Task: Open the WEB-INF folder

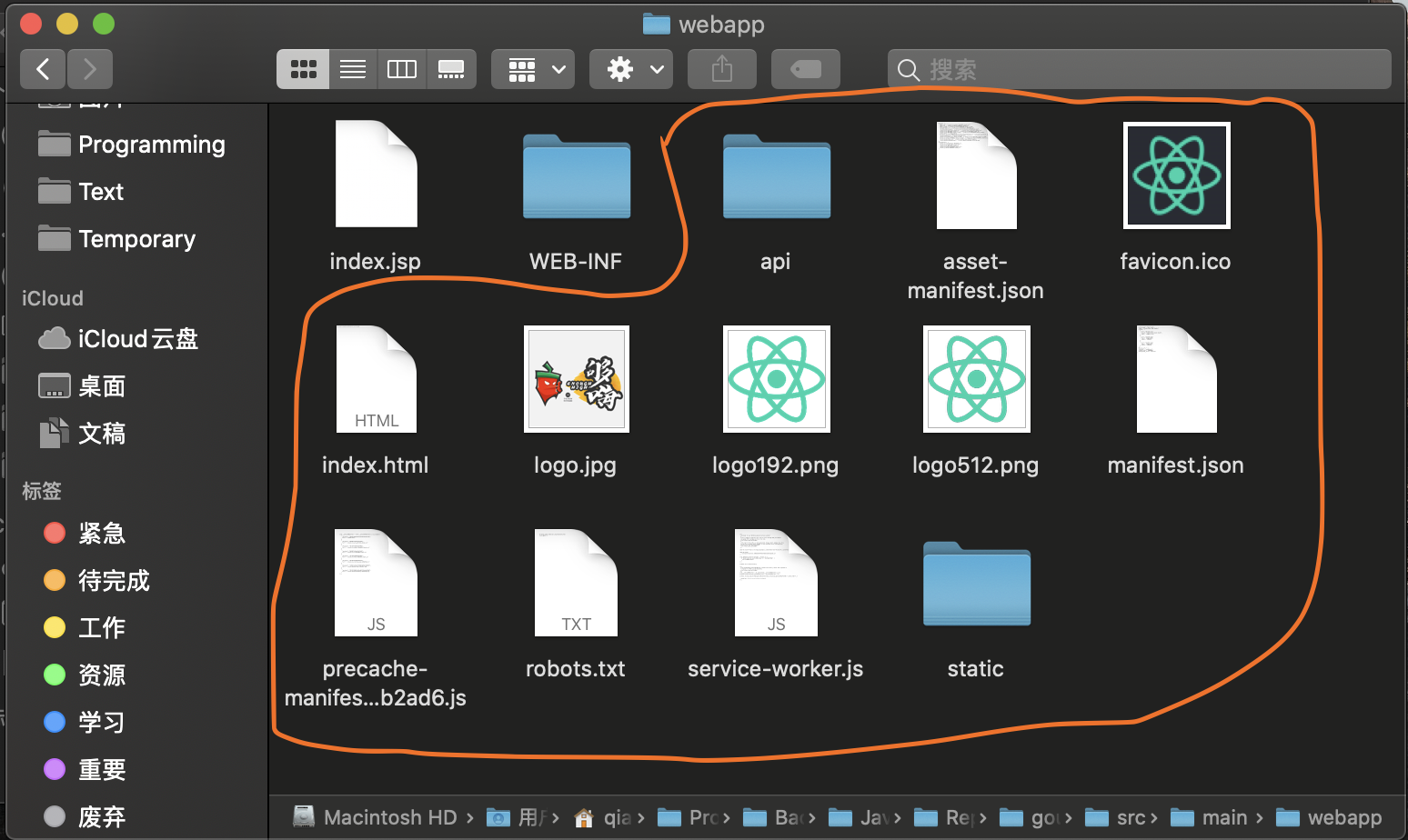Action: pos(575,178)
